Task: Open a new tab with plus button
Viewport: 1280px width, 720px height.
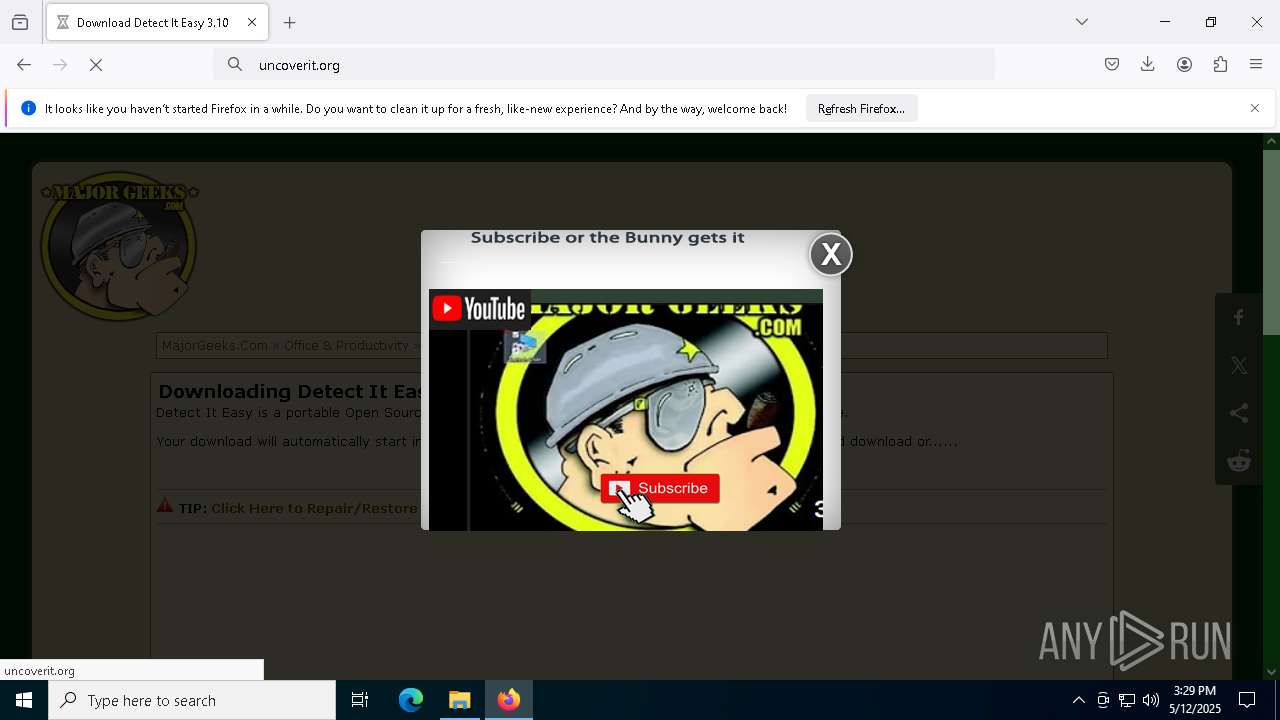Action: tap(290, 22)
